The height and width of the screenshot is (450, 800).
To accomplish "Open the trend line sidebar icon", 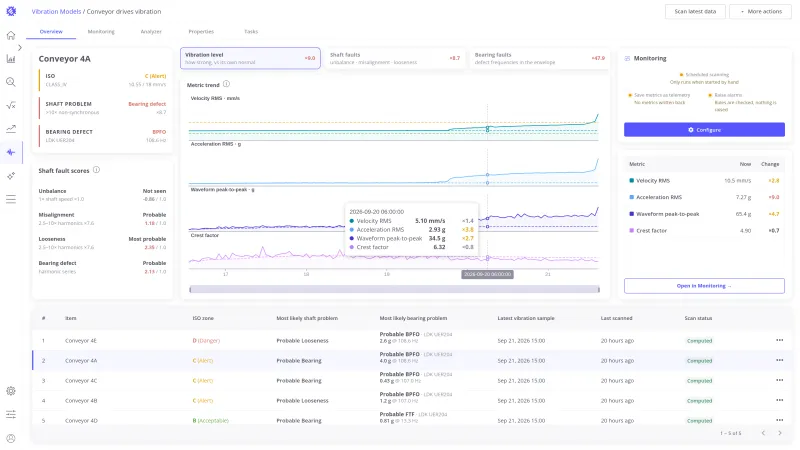I will coord(11,129).
